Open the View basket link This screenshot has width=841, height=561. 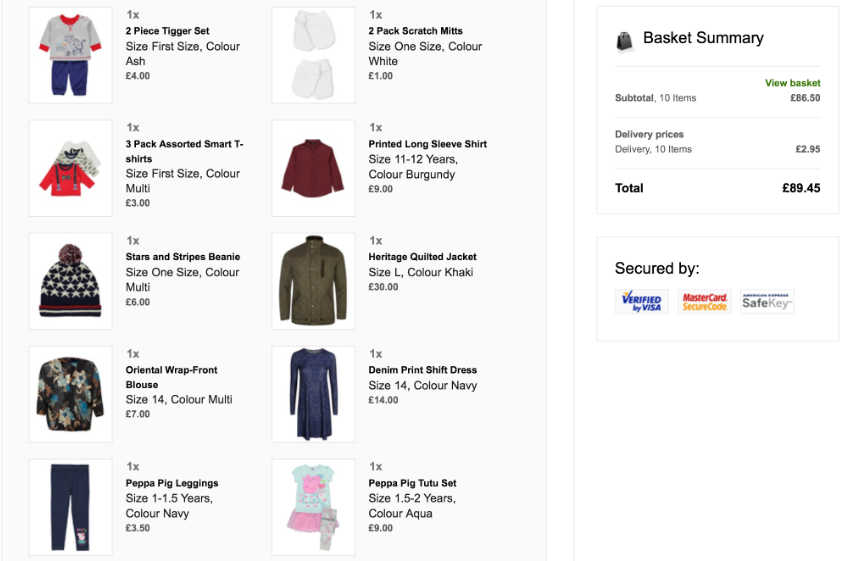(792, 83)
